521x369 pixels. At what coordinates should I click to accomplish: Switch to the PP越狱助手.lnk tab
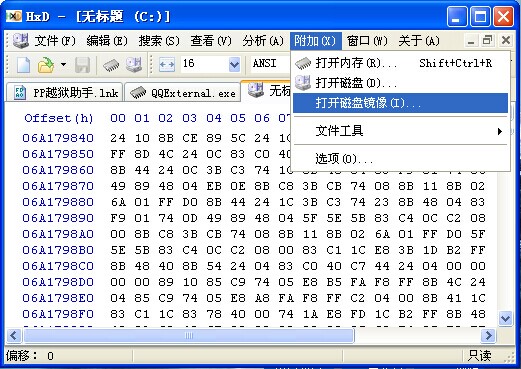pyautogui.click(x=65, y=92)
